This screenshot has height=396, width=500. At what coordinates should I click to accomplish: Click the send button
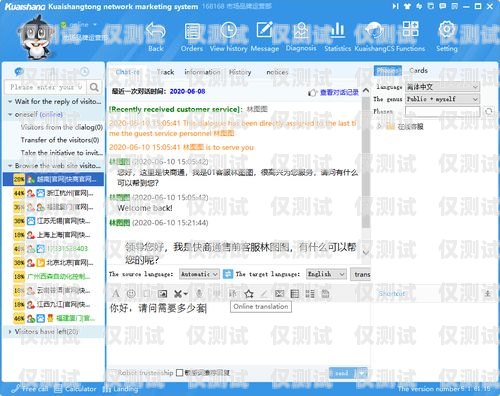[x=343, y=373]
